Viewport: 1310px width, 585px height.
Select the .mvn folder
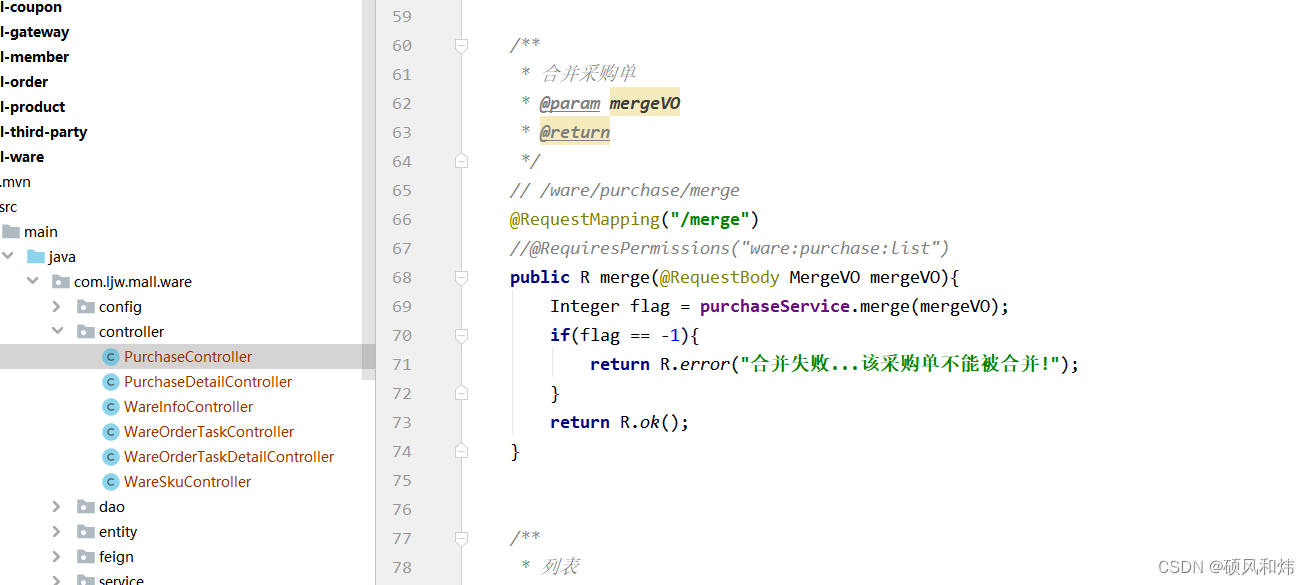pos(15,182)
